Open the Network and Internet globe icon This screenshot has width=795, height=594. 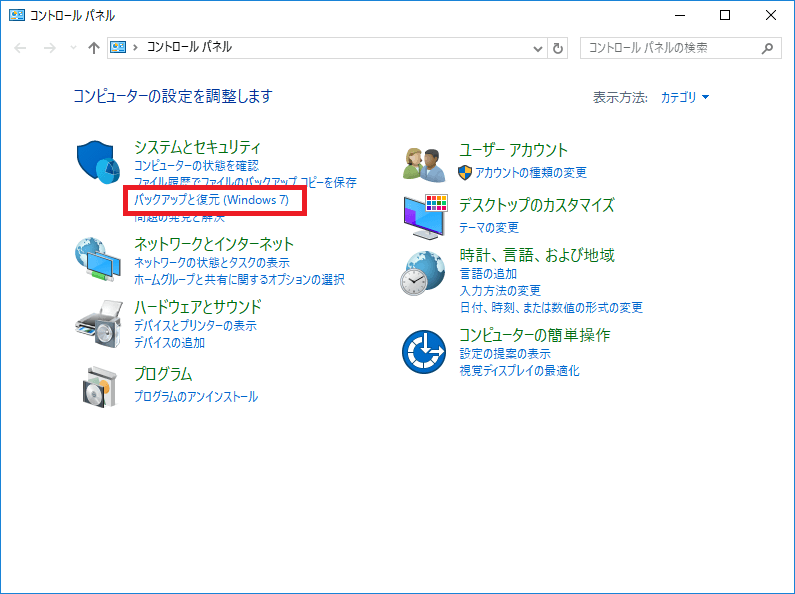coord(98,259)
